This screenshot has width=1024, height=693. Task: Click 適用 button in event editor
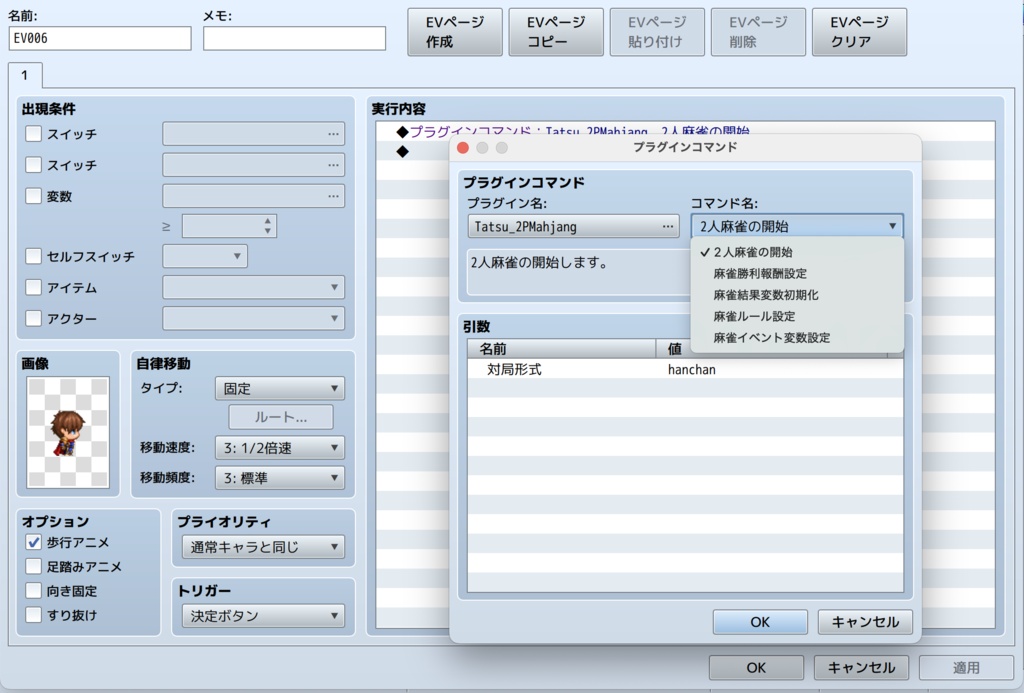(967, 668)
